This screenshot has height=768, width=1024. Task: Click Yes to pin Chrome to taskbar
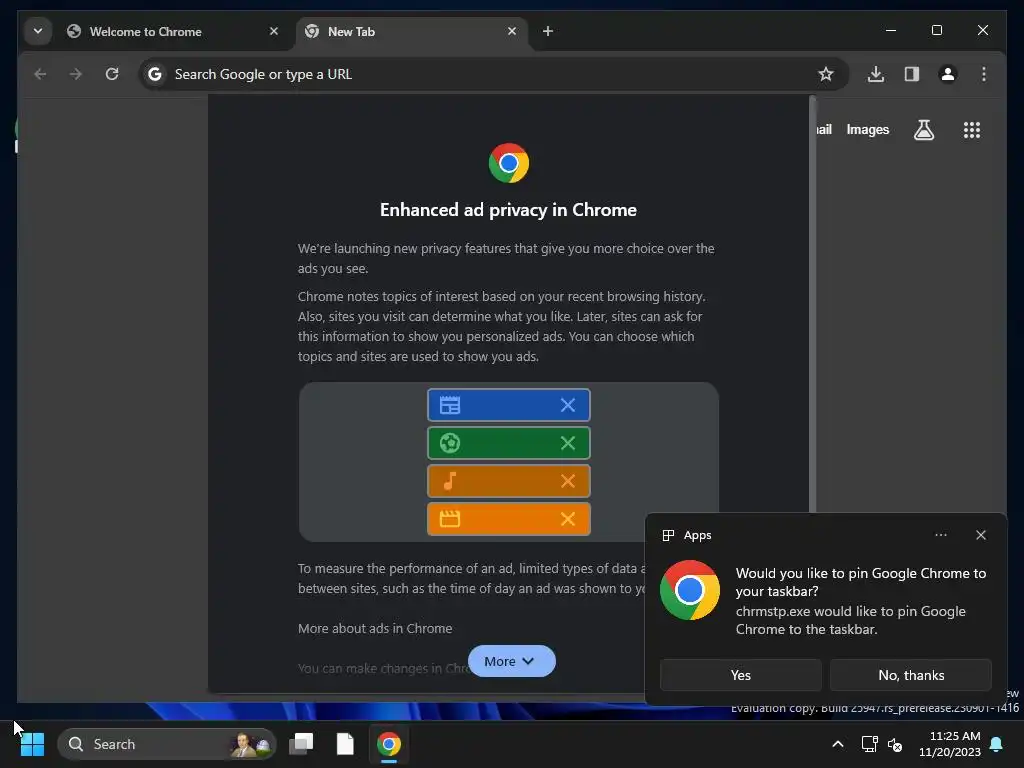pos(741,675)
